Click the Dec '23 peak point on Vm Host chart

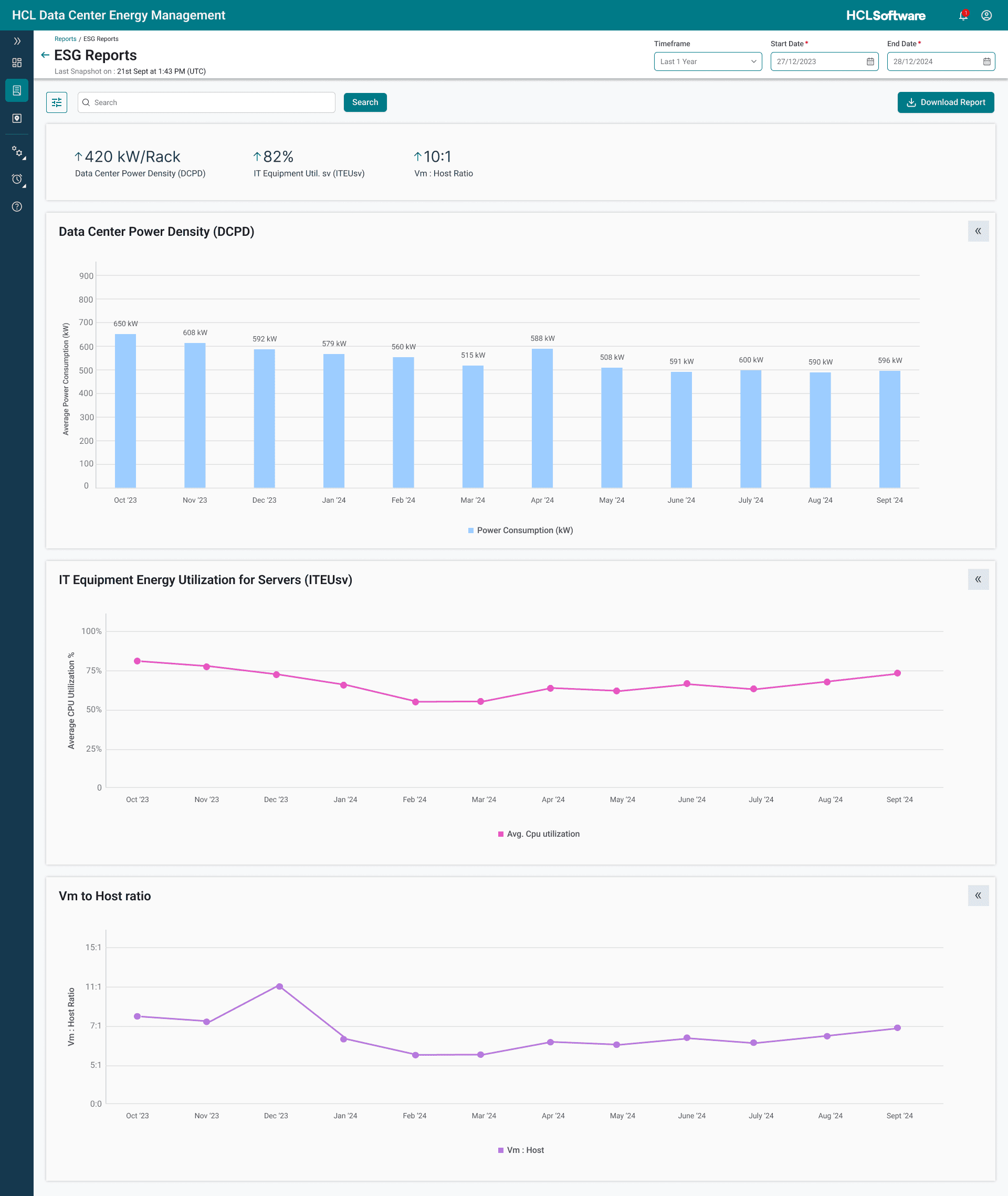point(279,986)
